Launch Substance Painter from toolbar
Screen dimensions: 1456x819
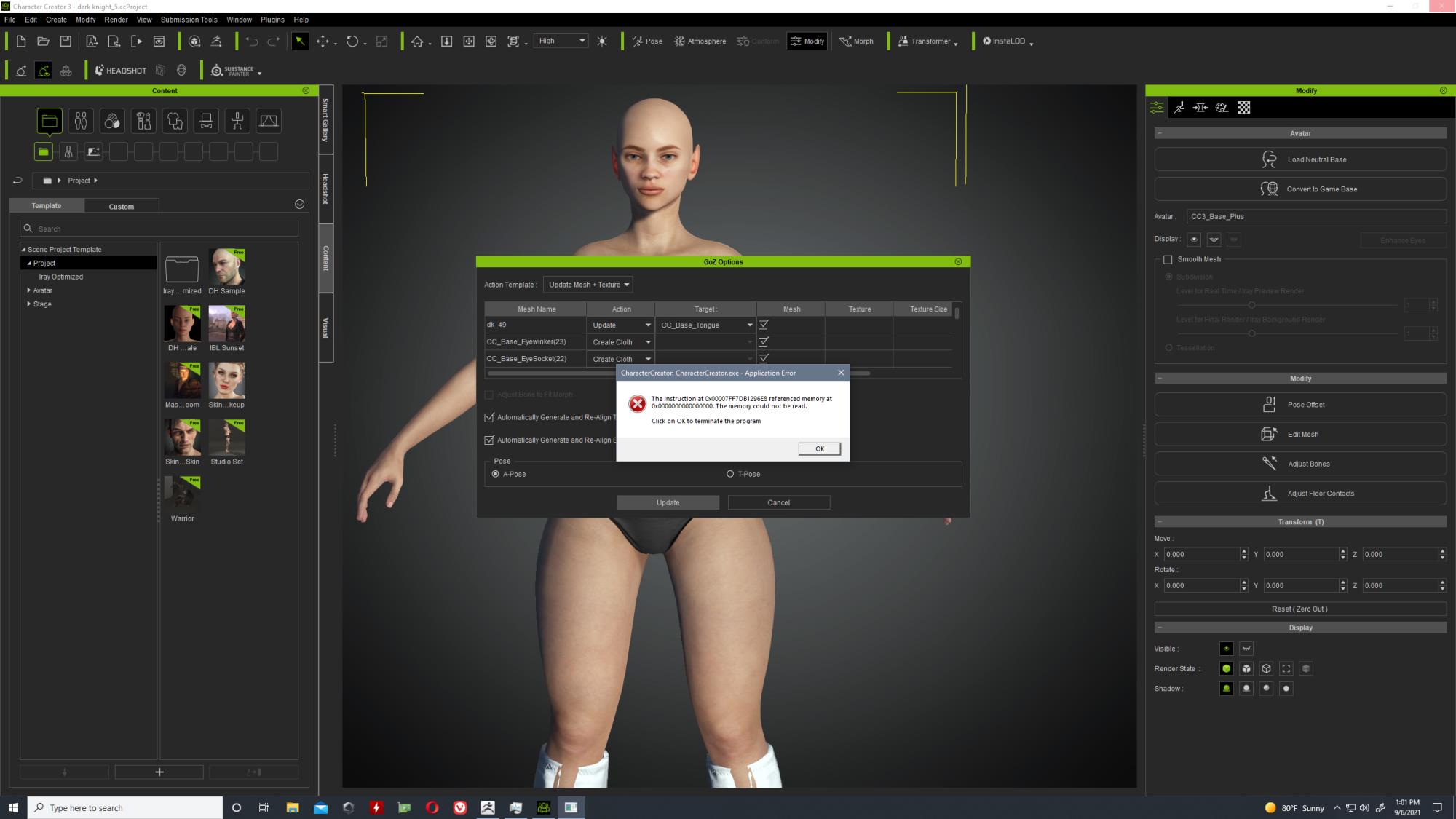pos(233,71)
